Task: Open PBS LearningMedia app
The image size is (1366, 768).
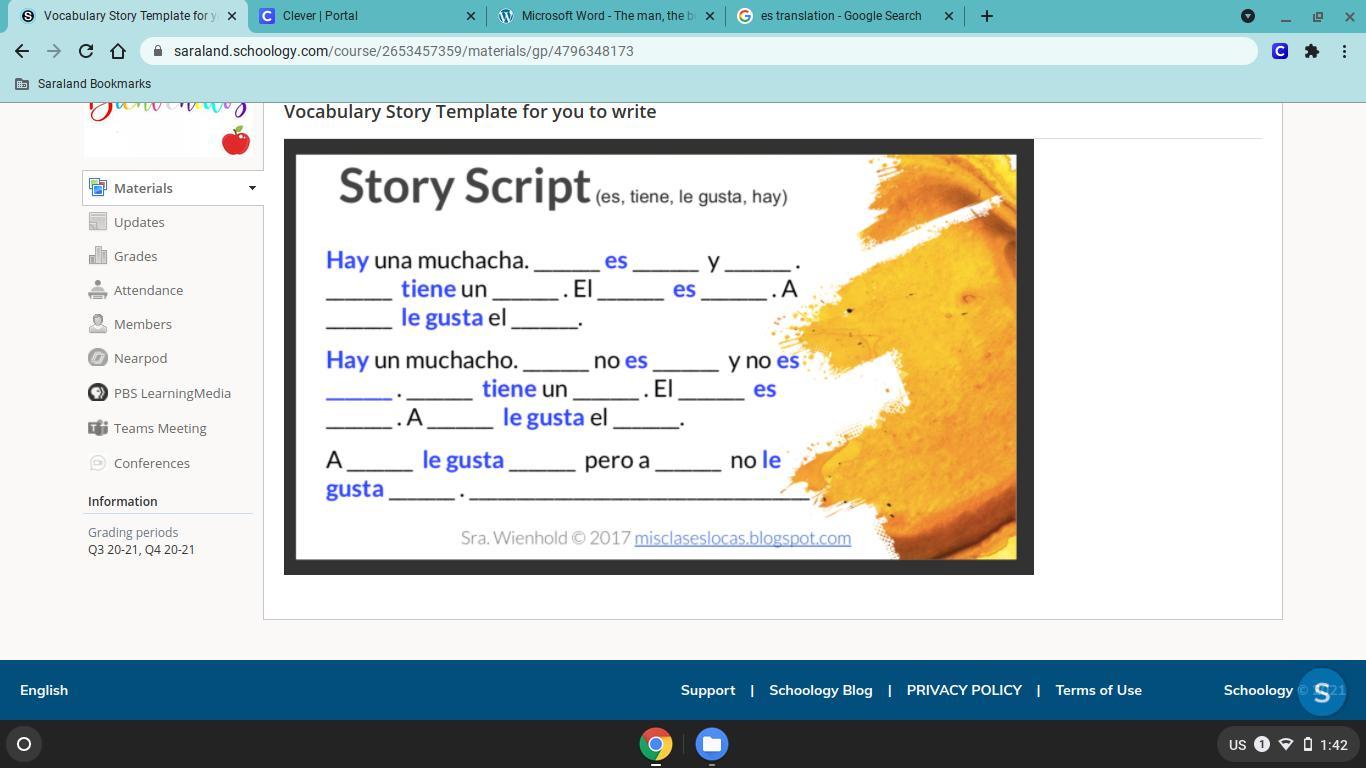Action: point(171,393)
